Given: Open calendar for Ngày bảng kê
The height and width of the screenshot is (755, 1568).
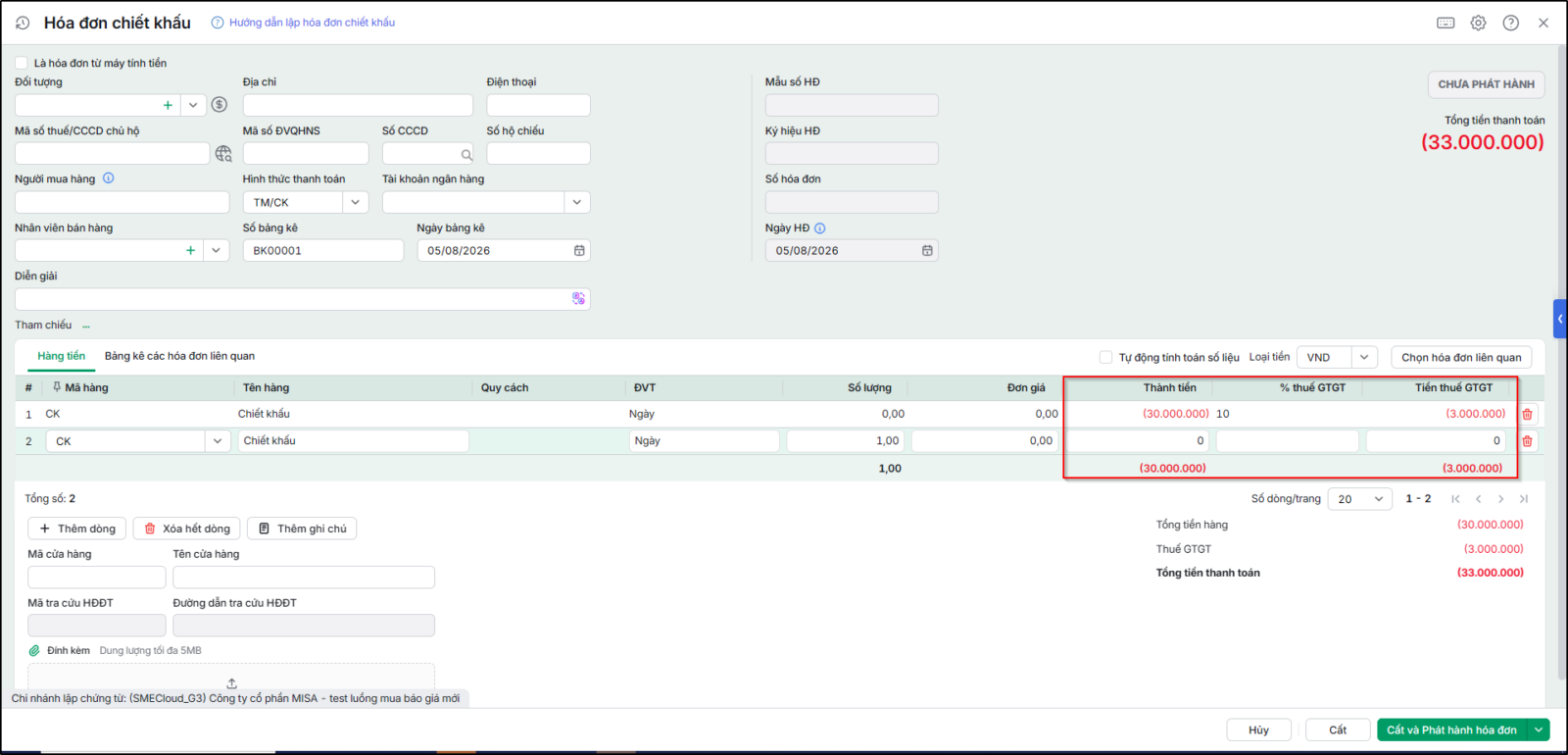Looking at the screenshot, I should point(579,251).
